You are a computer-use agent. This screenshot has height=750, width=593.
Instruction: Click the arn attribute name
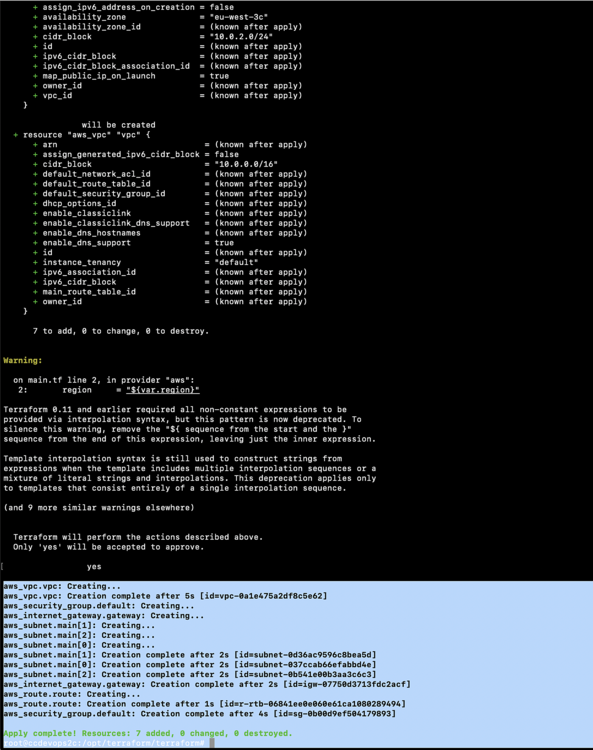[50, 144]
